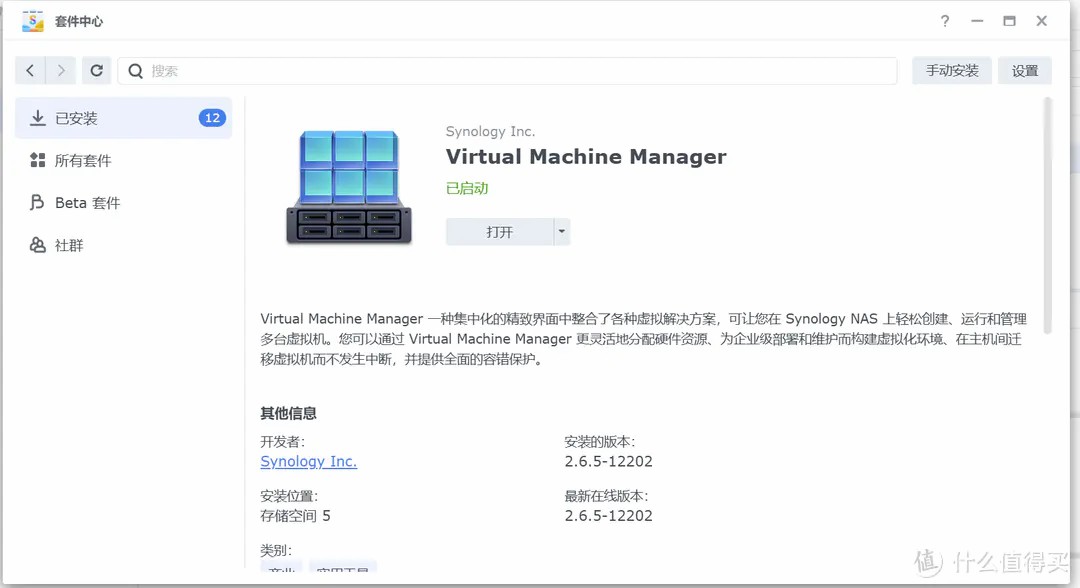Click the Virtual Machine Manager package image

[x=349, y=187]
